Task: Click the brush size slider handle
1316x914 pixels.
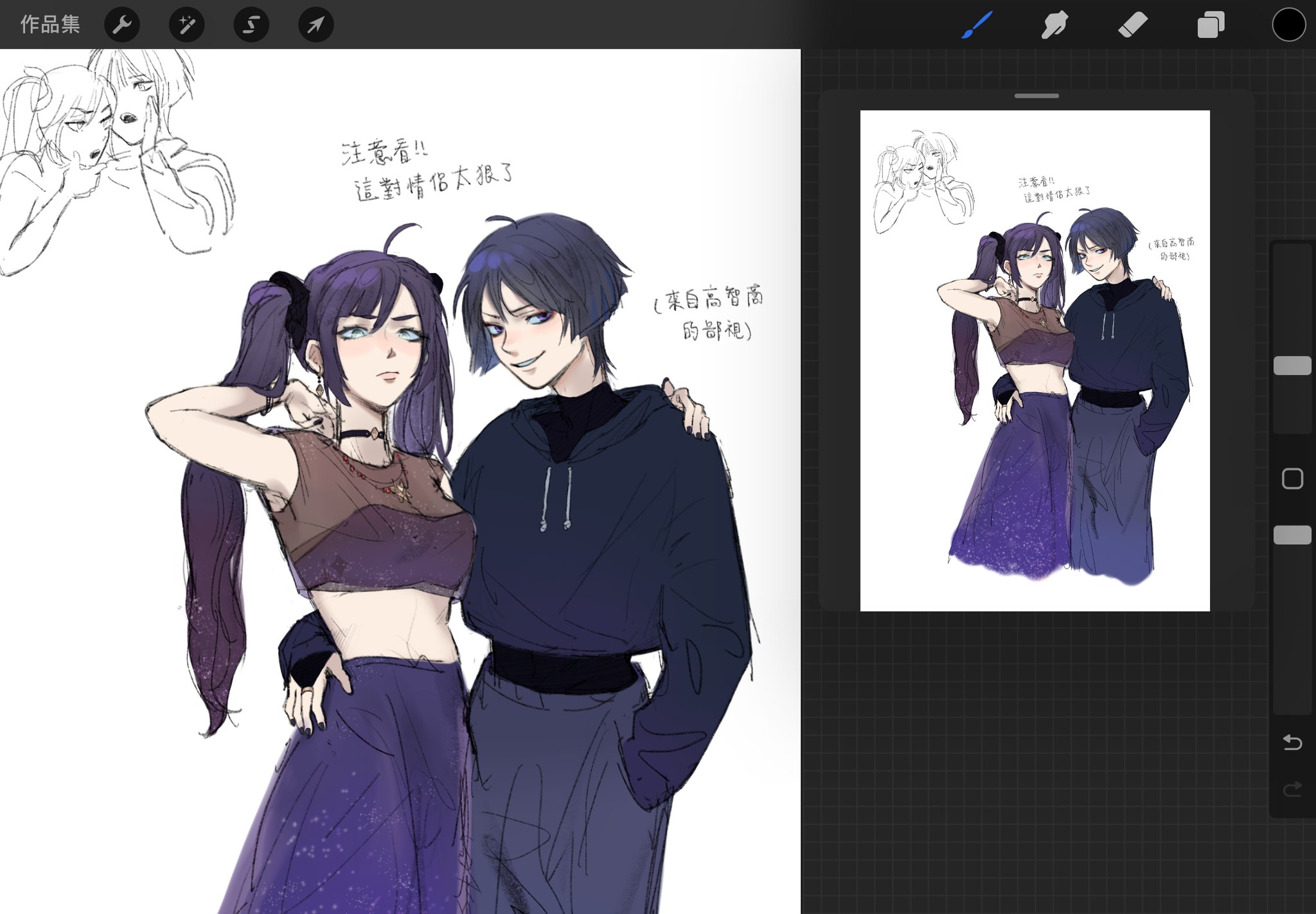Action: pyautogui.click(x=1292, y=365)
